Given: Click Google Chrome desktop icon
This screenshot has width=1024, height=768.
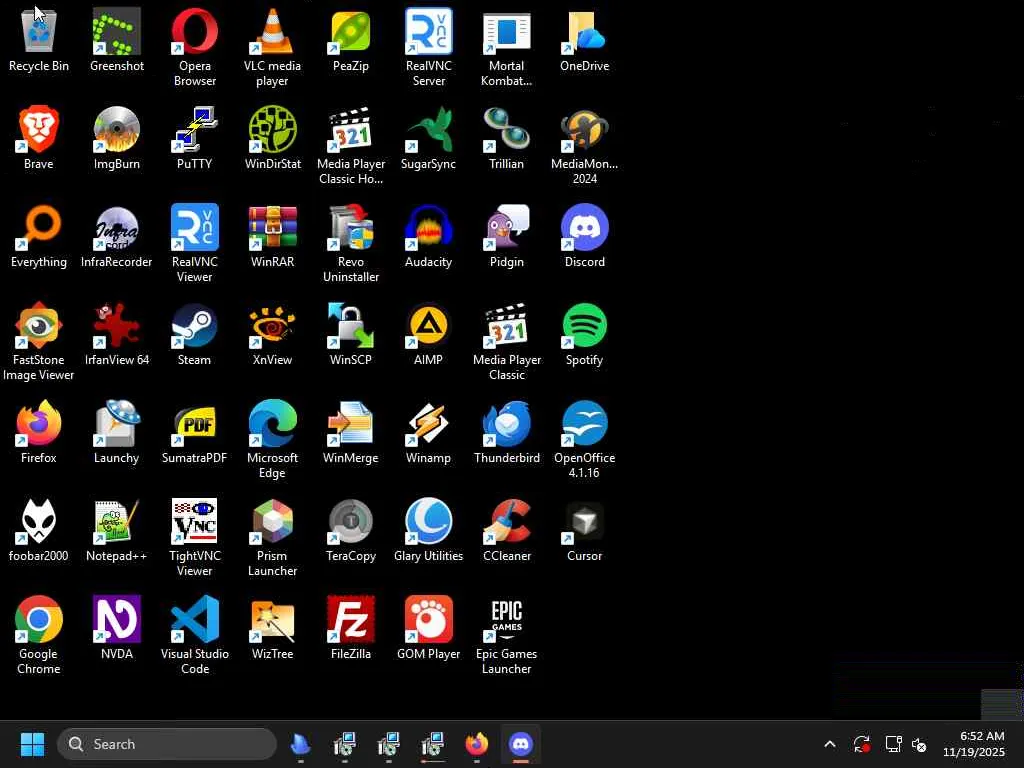Looking at the screenshot, I should 39,618.
